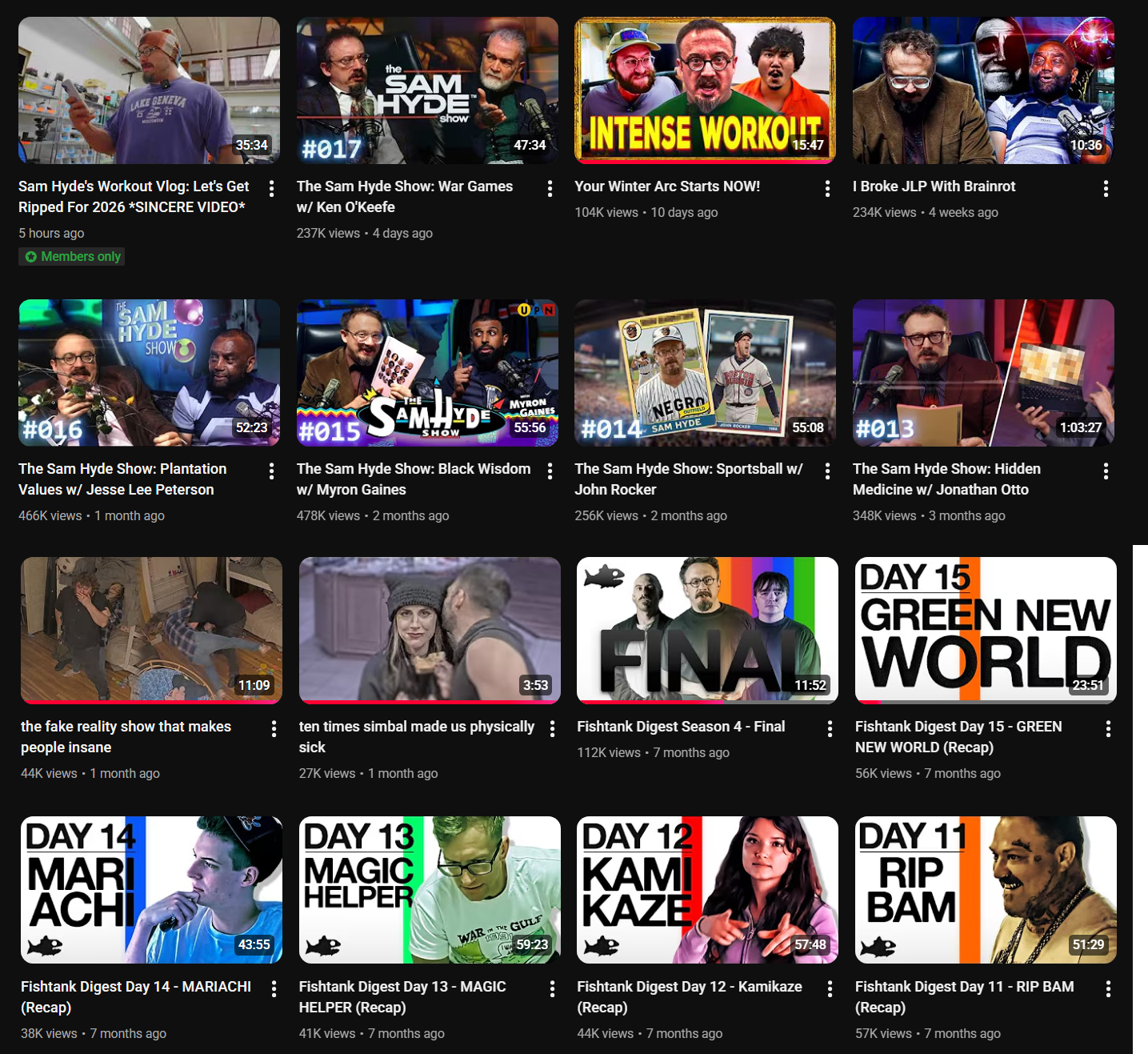Open the Sam Hyde Show #017 thumbnail

point(427,90)
